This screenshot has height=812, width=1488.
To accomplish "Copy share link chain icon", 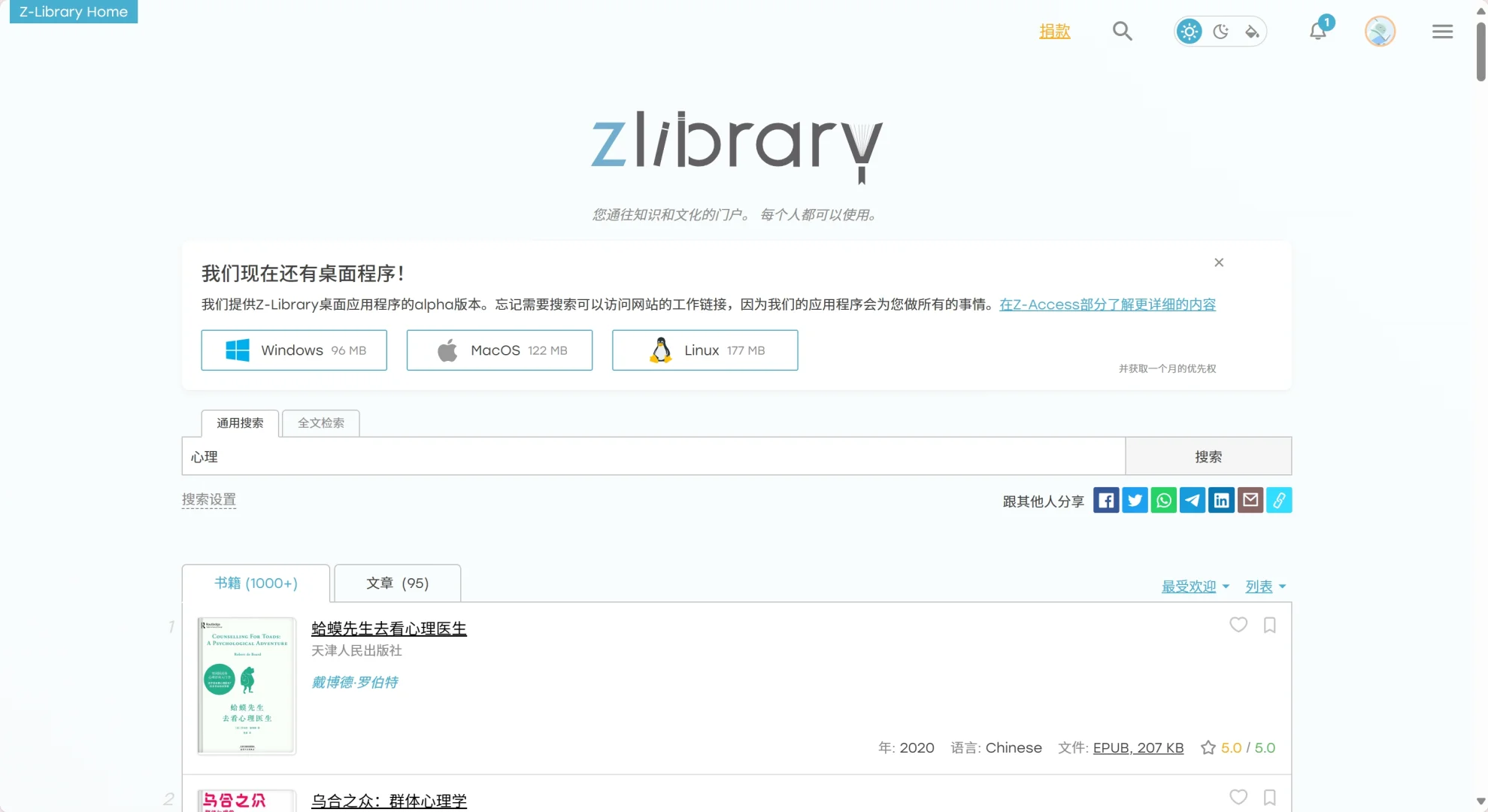I will [1279, 500].
